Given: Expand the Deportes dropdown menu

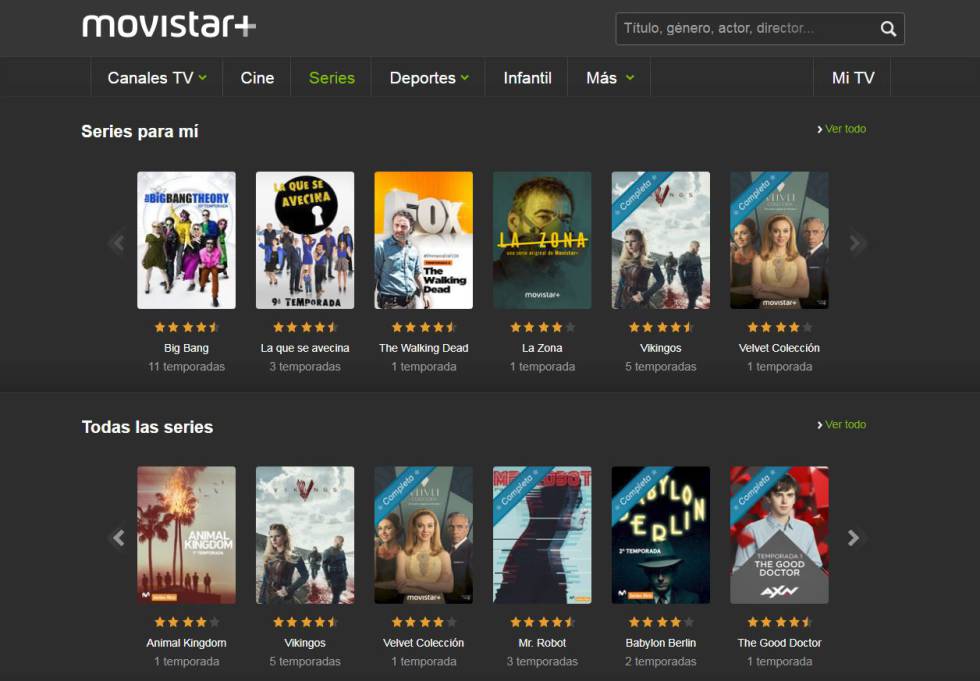Looking at the screenshot, I should pyautogui.click(x=429, y=77).
